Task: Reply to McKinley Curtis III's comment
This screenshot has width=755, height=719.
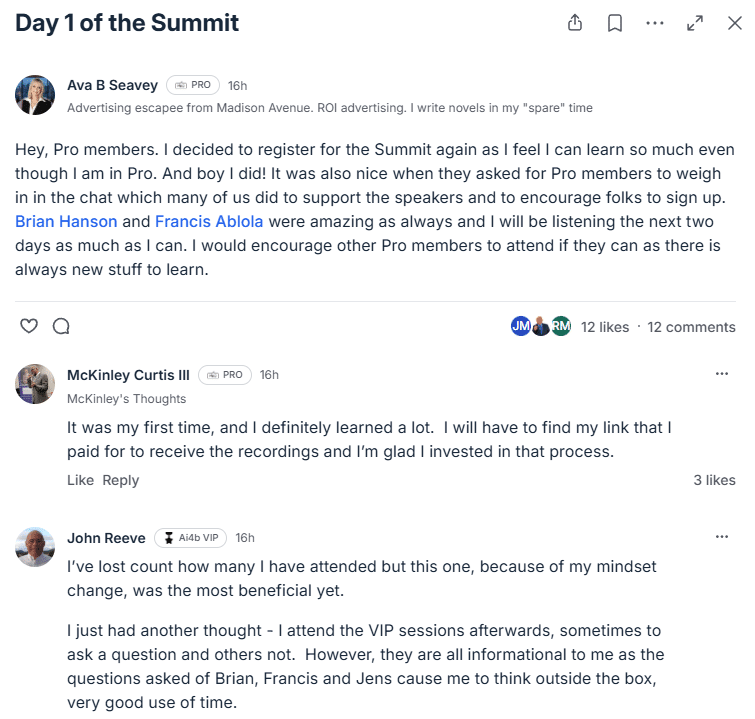Action: (121, 480)
